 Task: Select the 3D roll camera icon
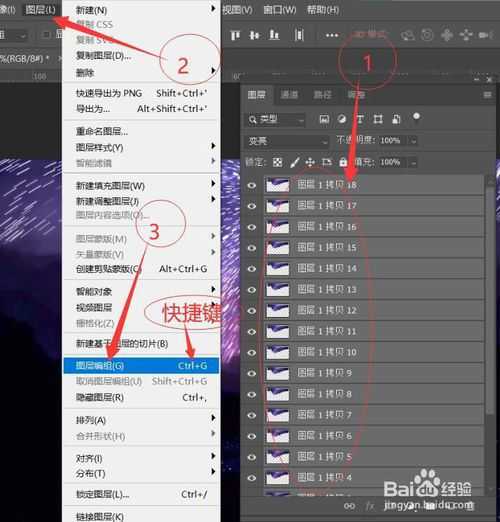[427, 35]
